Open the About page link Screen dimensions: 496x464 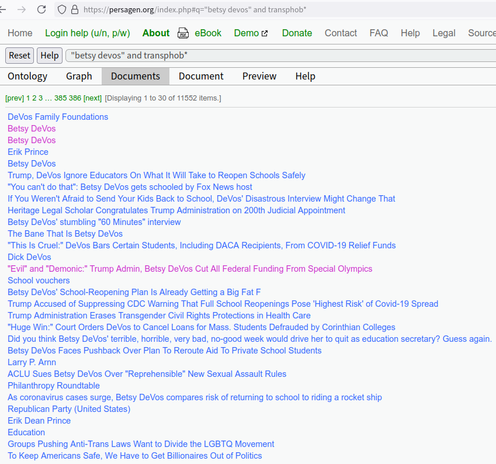[156, 33]
